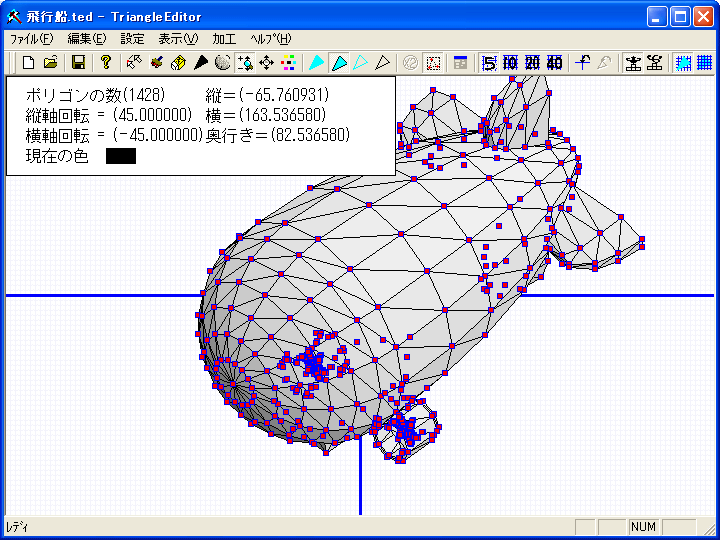
Task: Click the gray sphere icon
Action: tap(222, 63)
